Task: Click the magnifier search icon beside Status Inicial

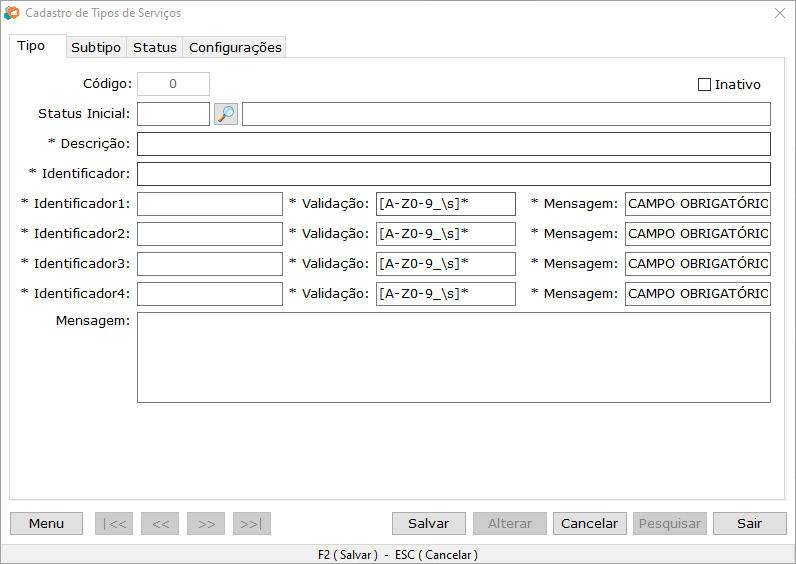Action: (226, 114)
